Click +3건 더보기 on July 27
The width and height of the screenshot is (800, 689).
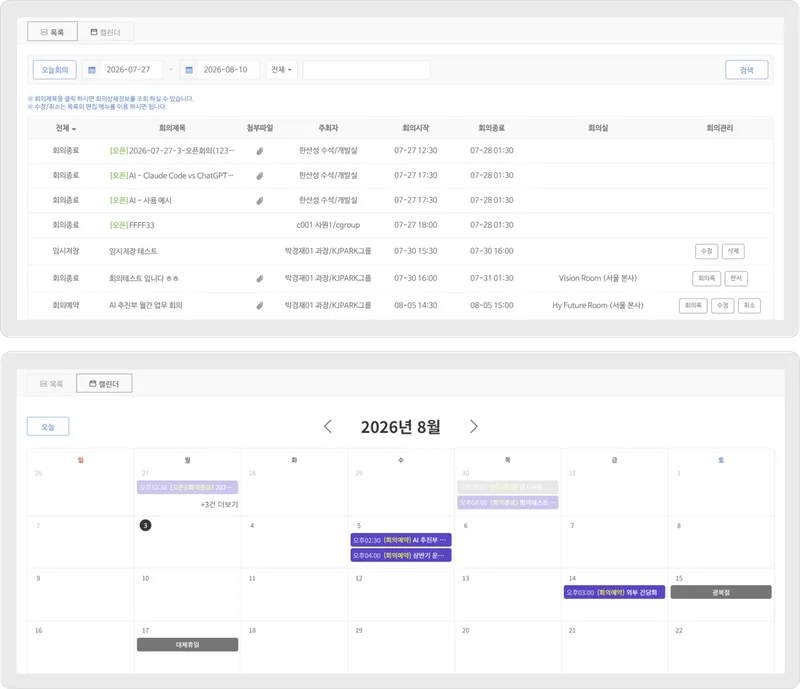point(219,505)
